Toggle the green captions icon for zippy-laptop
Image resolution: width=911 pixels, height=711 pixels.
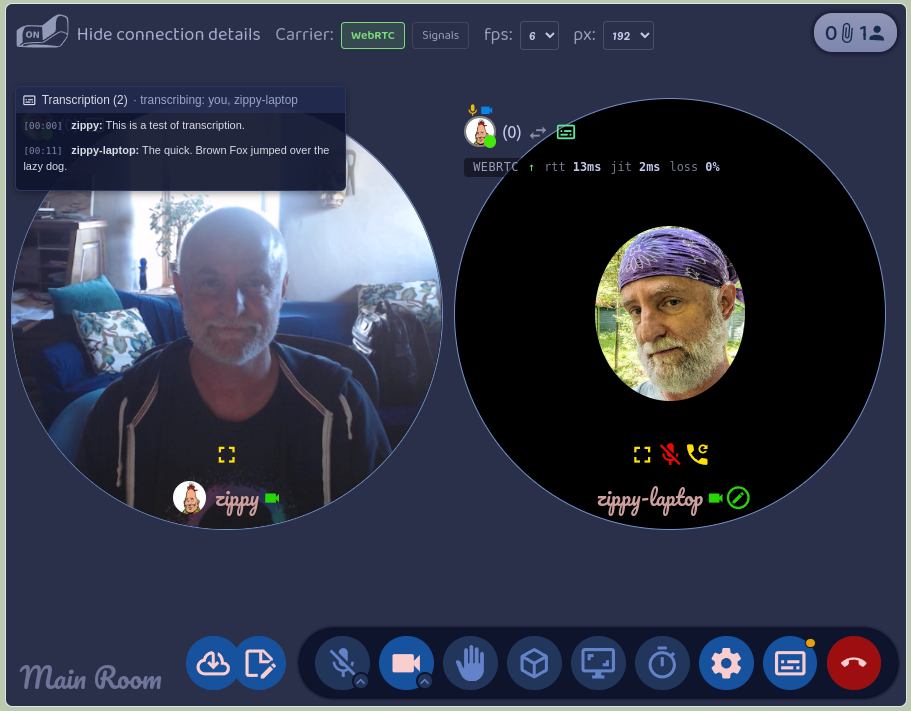click(x=566, y=132)
